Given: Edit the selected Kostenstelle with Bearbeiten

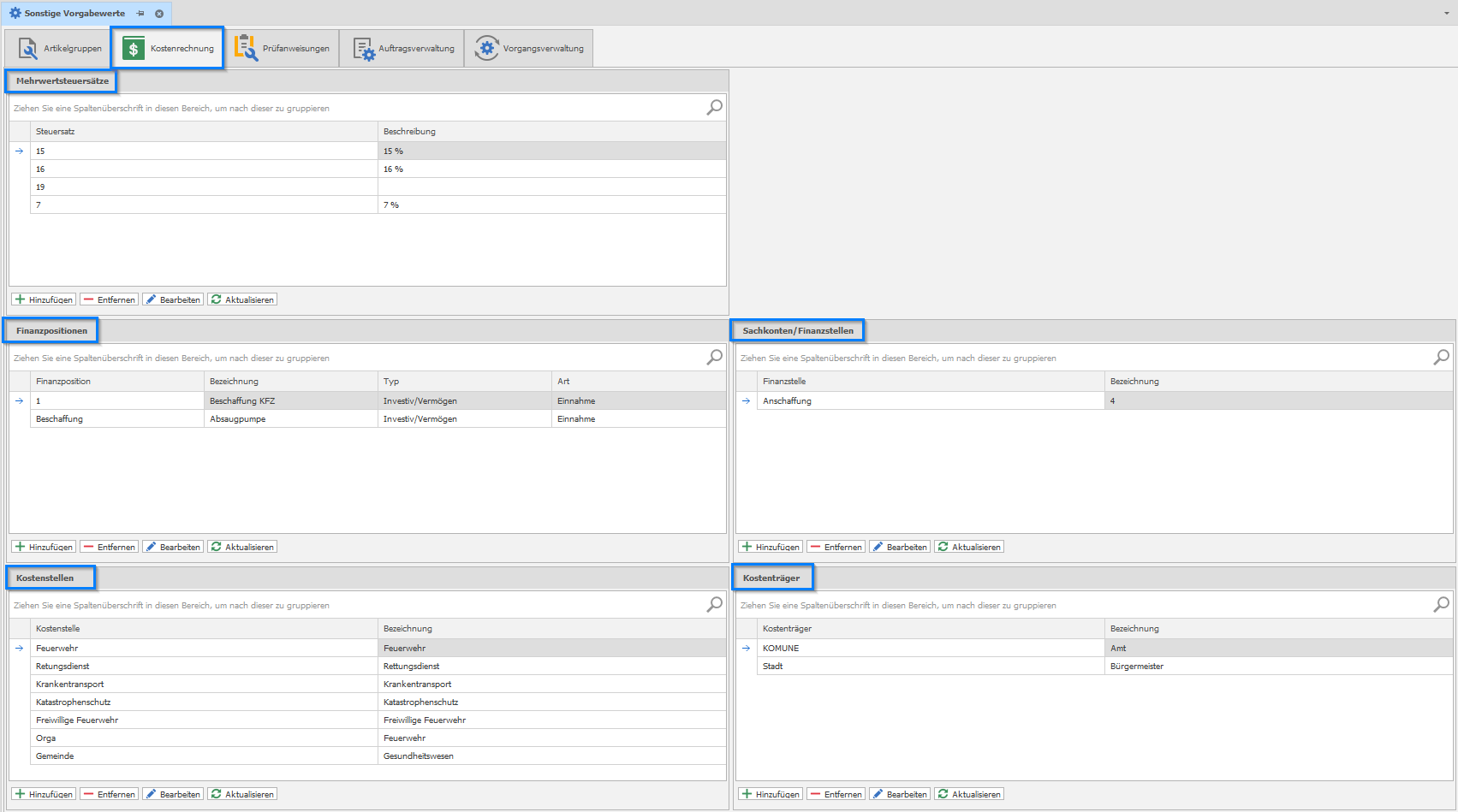Looking at the screenshot, I should coord(173,794).
